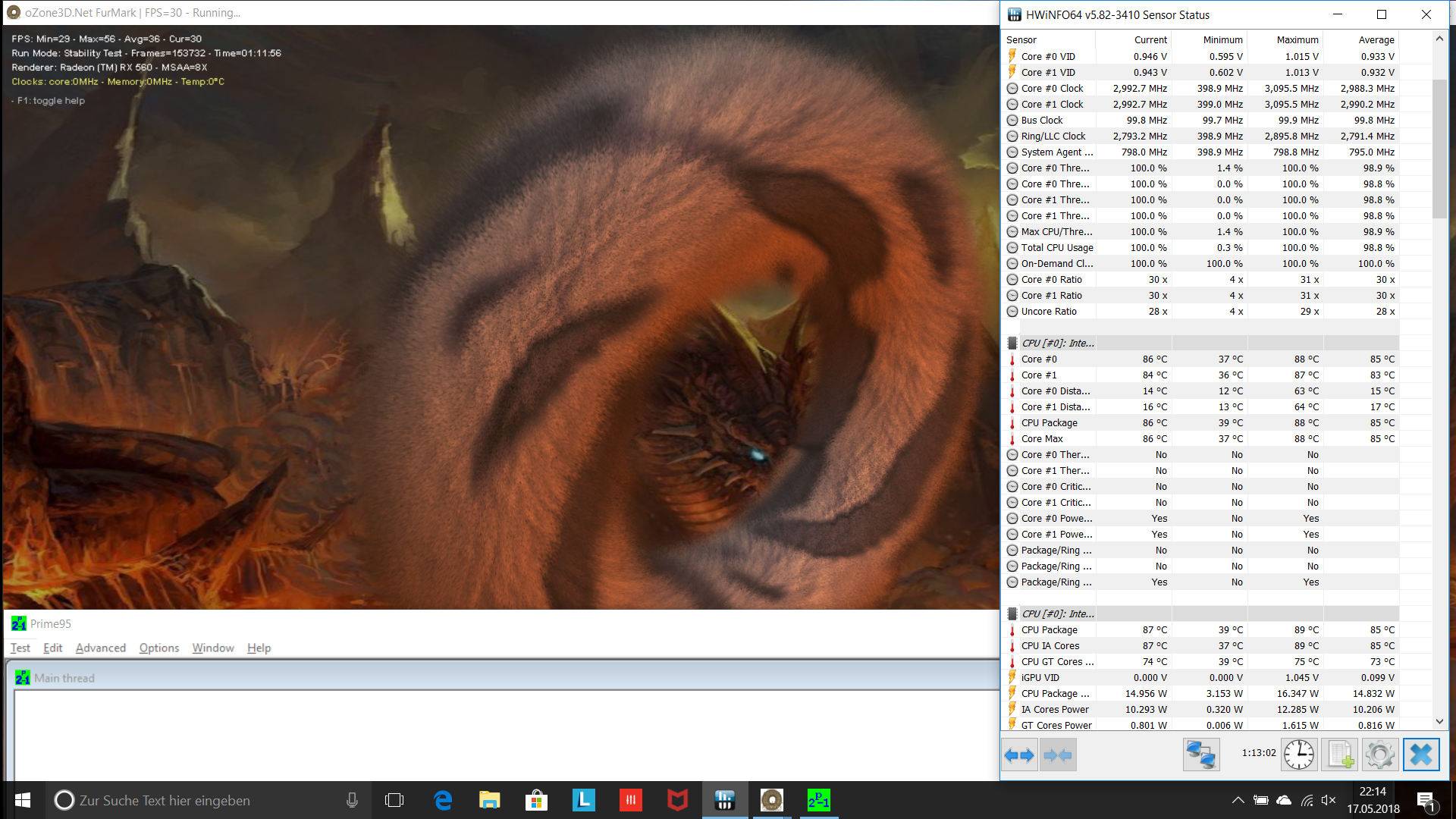
Task: Select the second CPU [#0]: Inte... group header
Action: 1202,613
